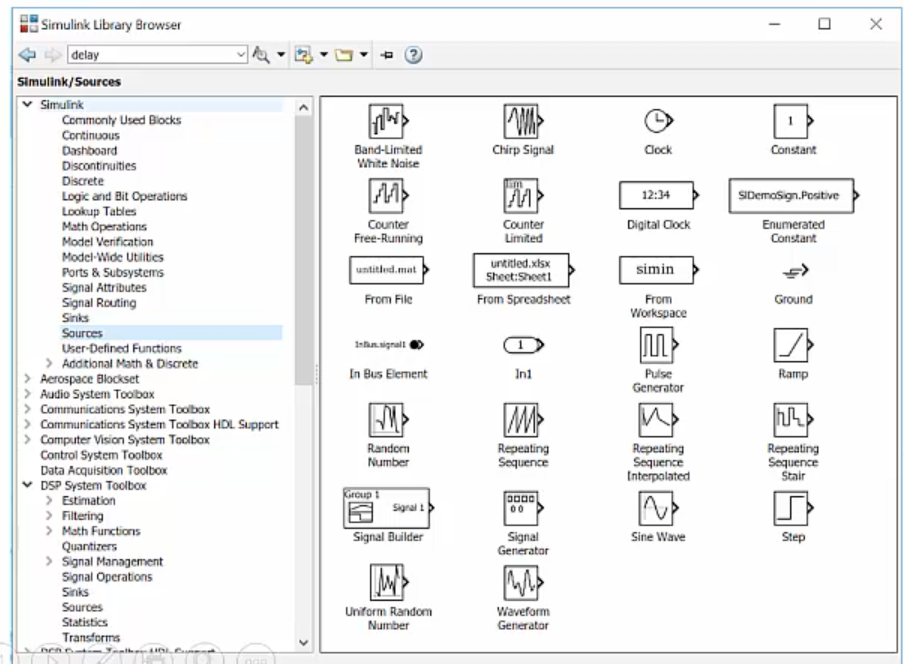Select User-Defined Functions library
This screenshot has height=664, width=904.
122,348
